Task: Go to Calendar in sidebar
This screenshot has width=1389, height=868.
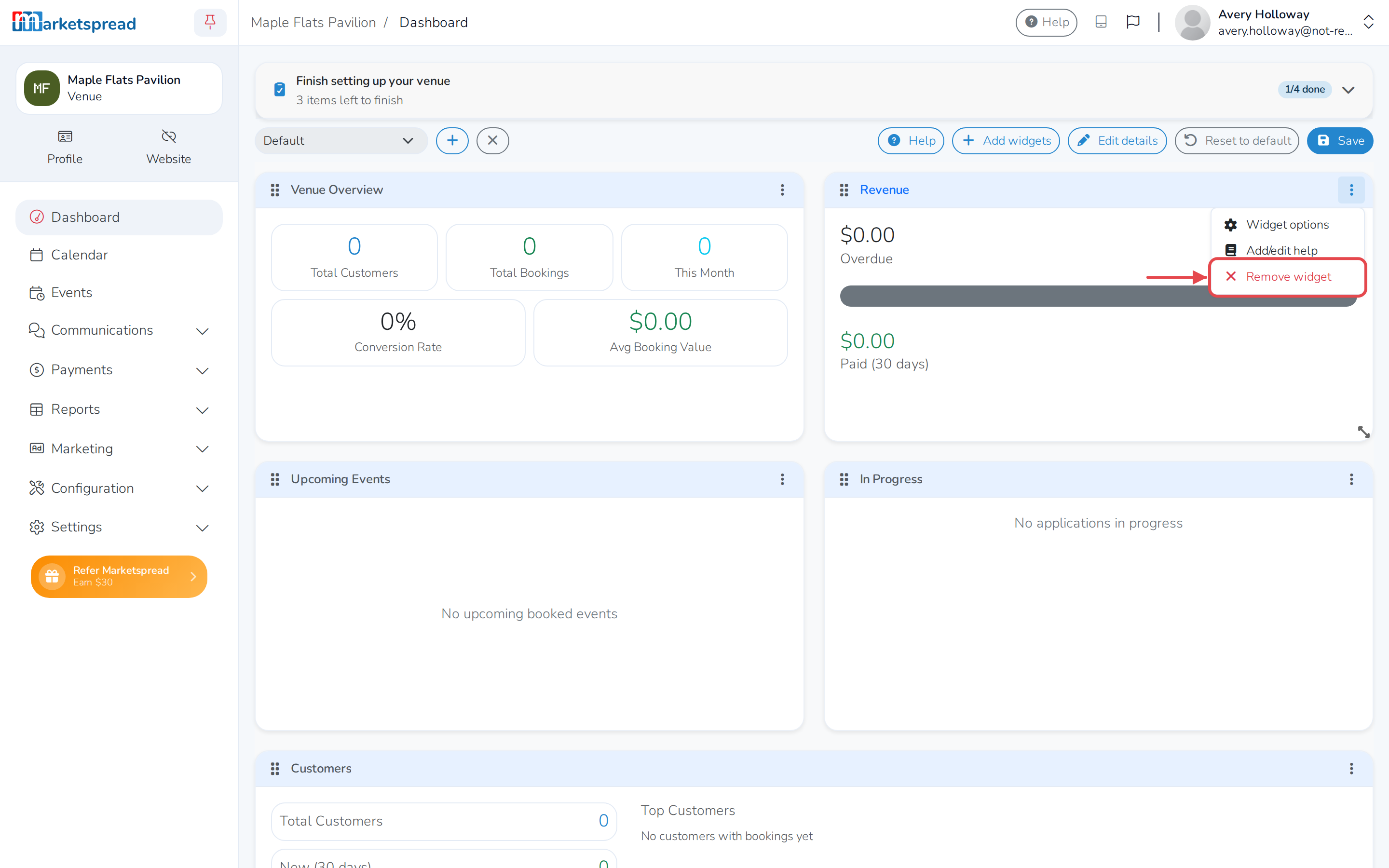Action: click(x=119, y=255)
